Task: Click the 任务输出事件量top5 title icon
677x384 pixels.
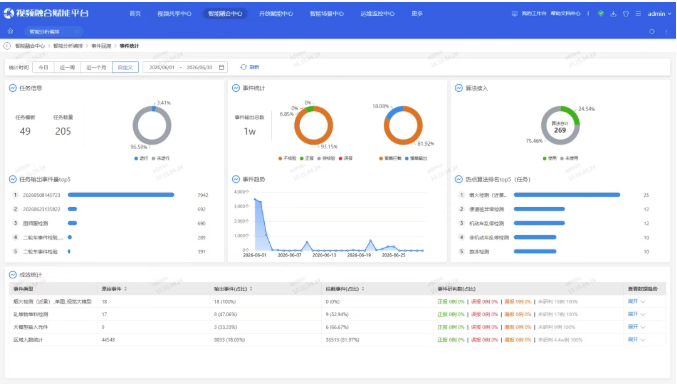Action: [x=13, y=179]
